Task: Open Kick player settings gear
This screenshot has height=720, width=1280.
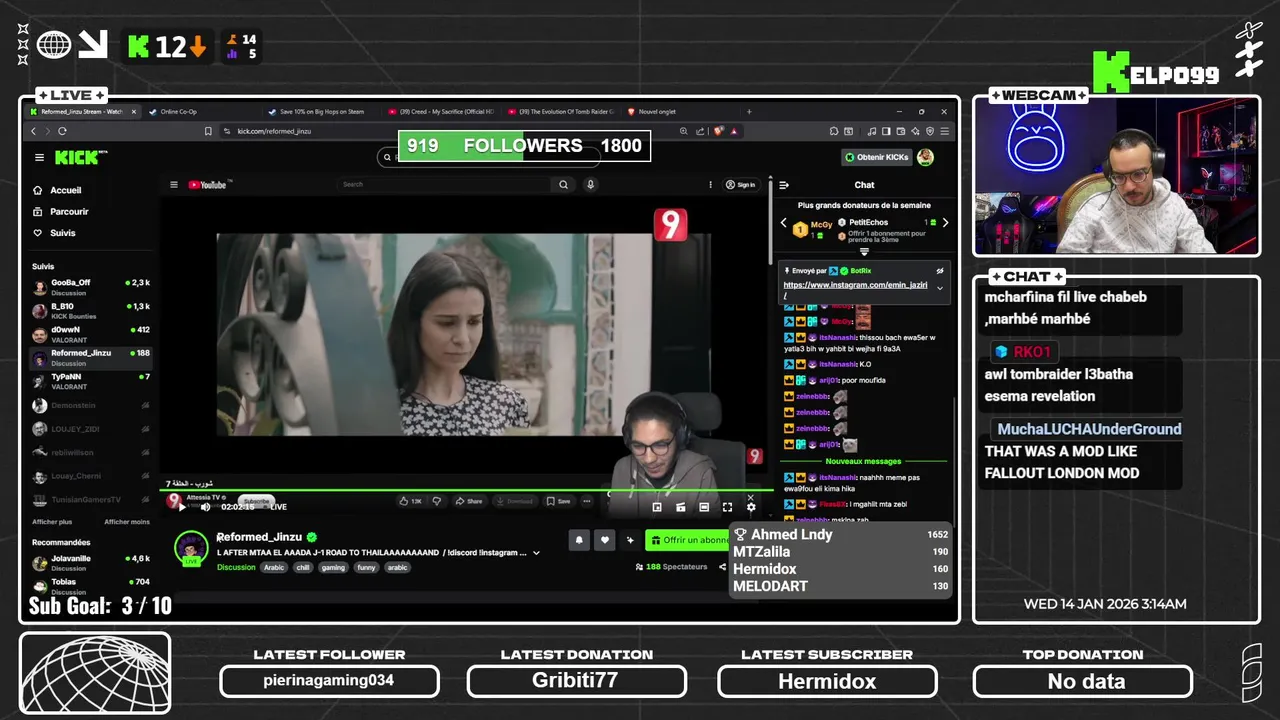Action: click(751, 507)
